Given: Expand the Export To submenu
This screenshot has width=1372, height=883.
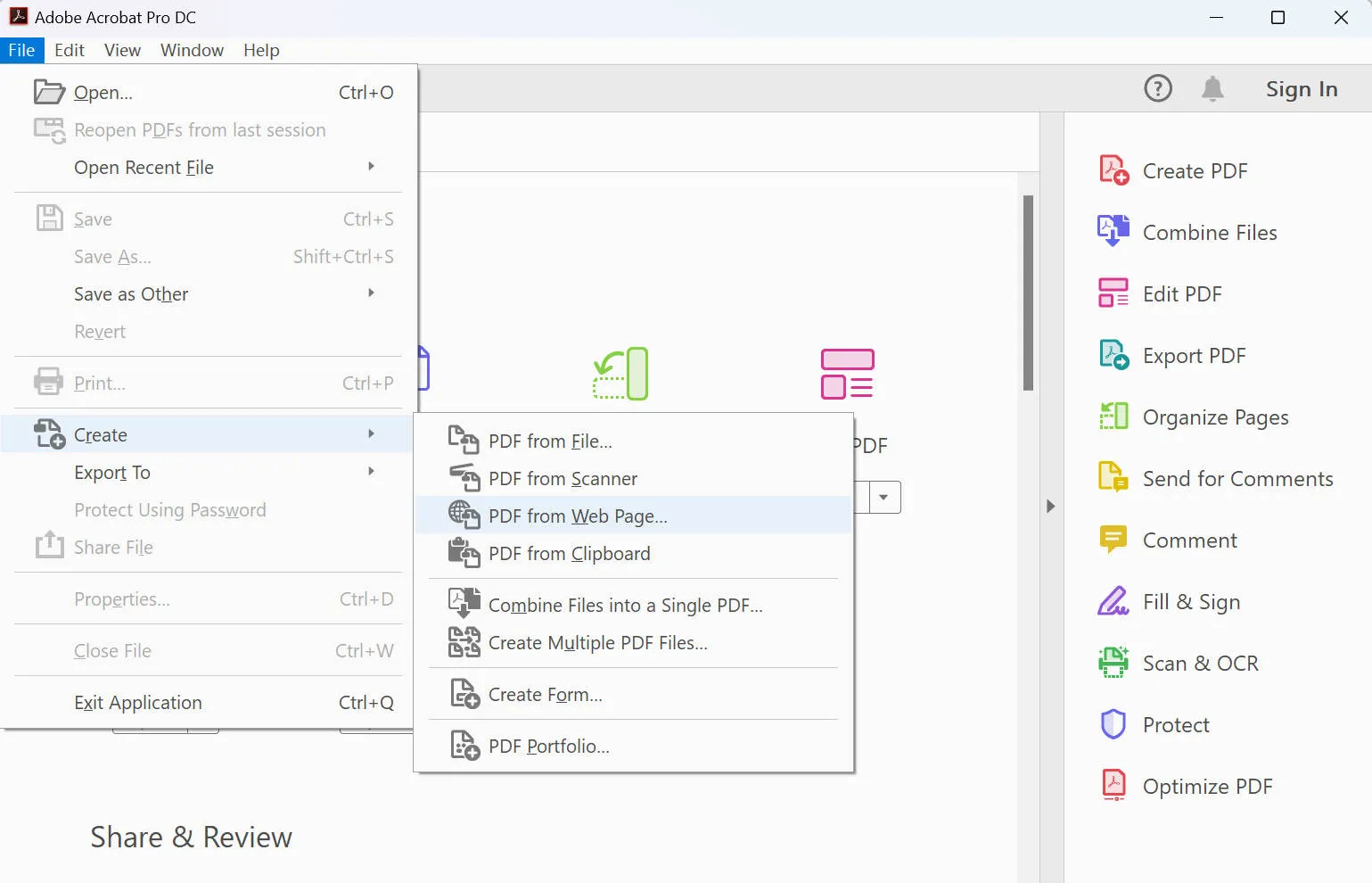Looking at the screenshot, I should (112, 472).
